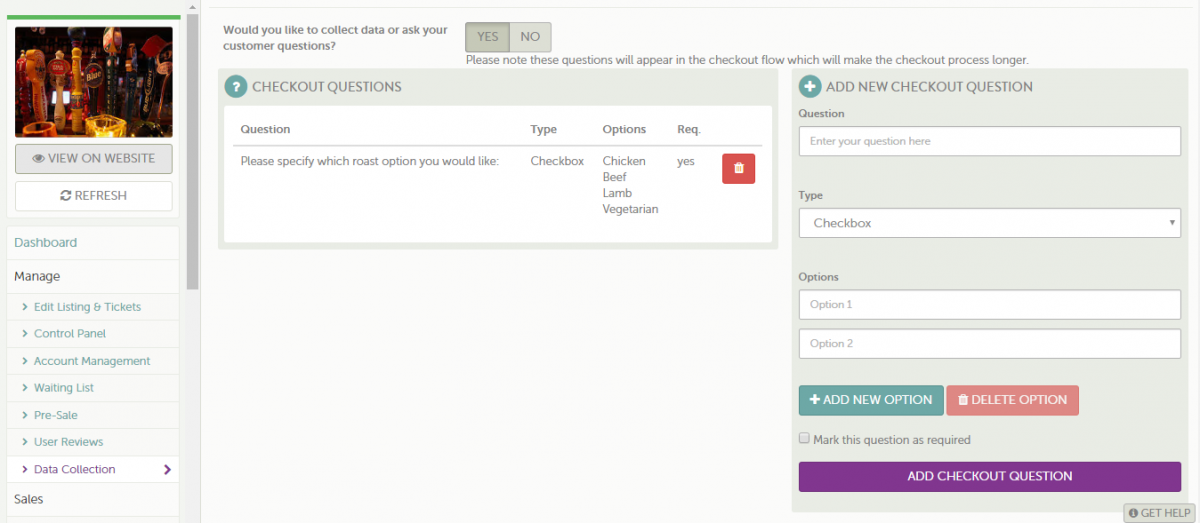Viewport: 1200px width, 523px height.
Task: Click the sidebar vertical scrollbar
Action: (193, 150)
